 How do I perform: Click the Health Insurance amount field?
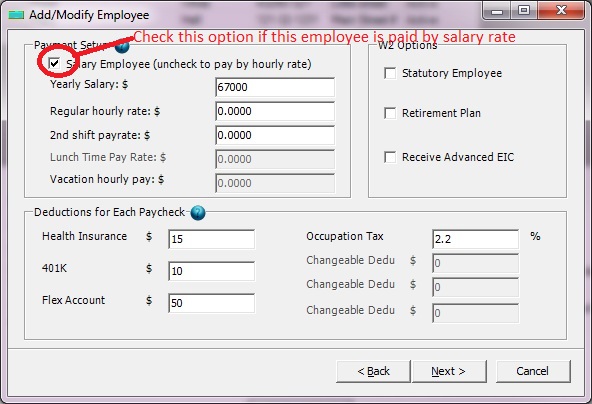[211, 239]
